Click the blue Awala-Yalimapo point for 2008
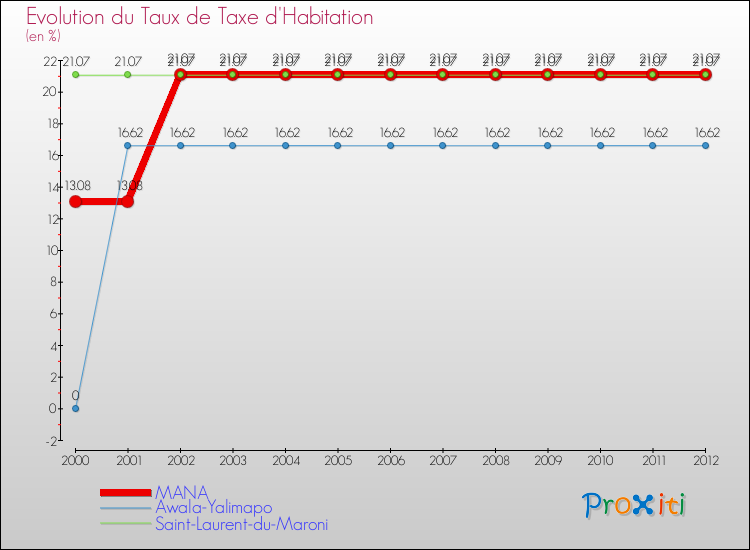Viewport: 750px width, 550px height. 496,145
